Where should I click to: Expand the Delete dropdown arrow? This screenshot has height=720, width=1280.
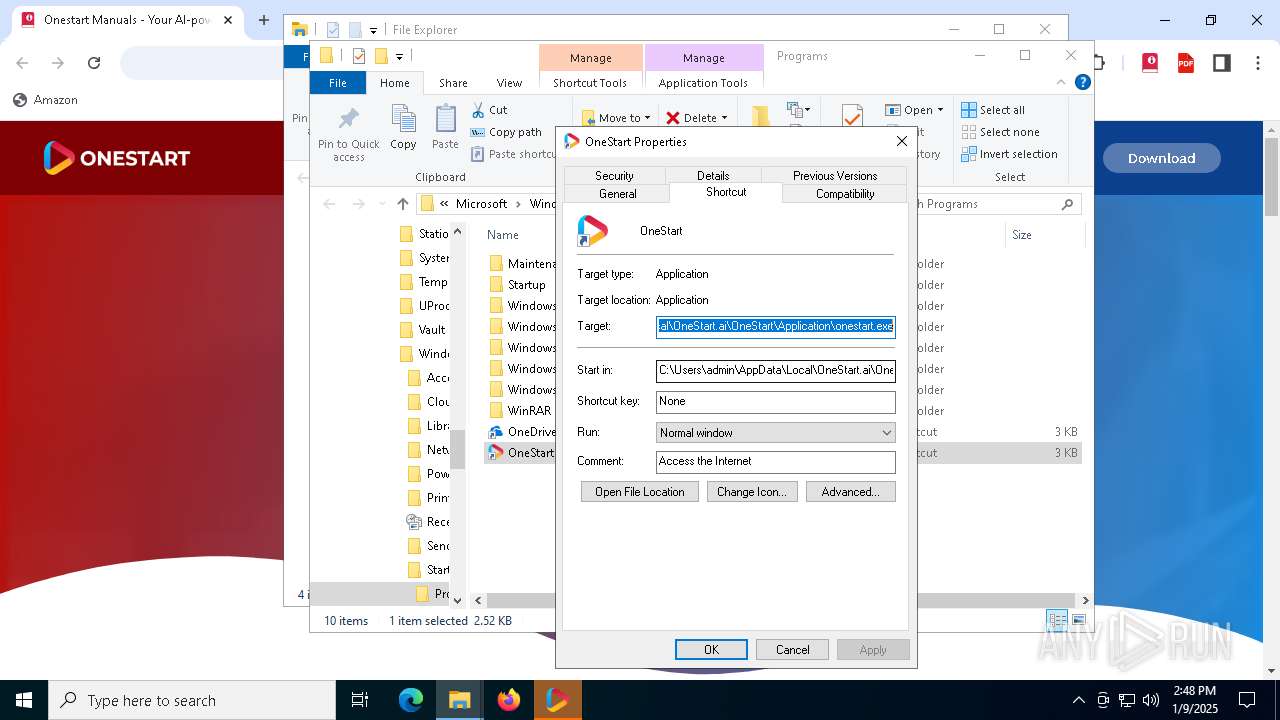pyautogui.click(x=724, y=118)
